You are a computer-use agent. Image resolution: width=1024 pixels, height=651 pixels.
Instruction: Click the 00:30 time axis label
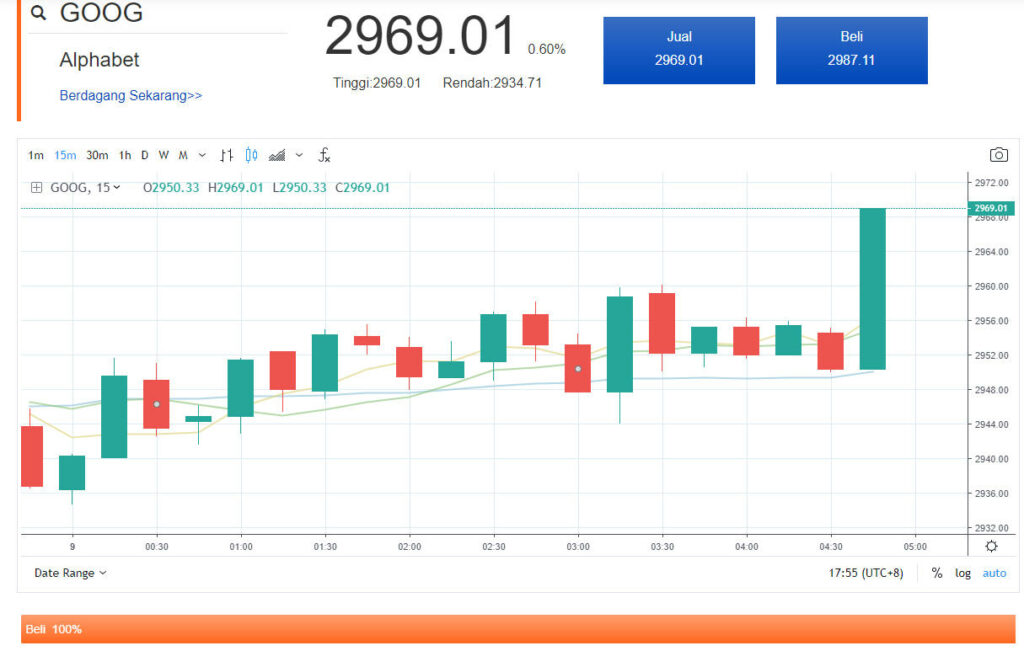point(157,547)
